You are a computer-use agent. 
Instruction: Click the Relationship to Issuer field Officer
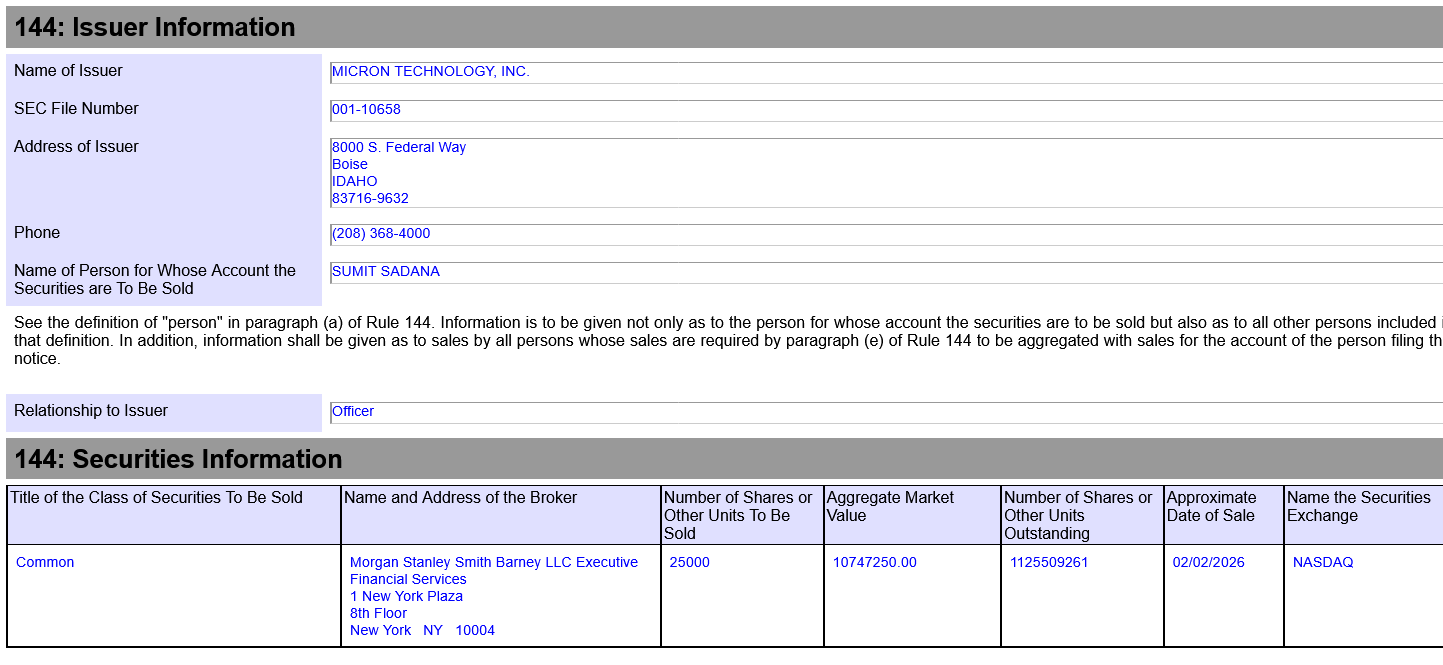[x=886, y=412]
